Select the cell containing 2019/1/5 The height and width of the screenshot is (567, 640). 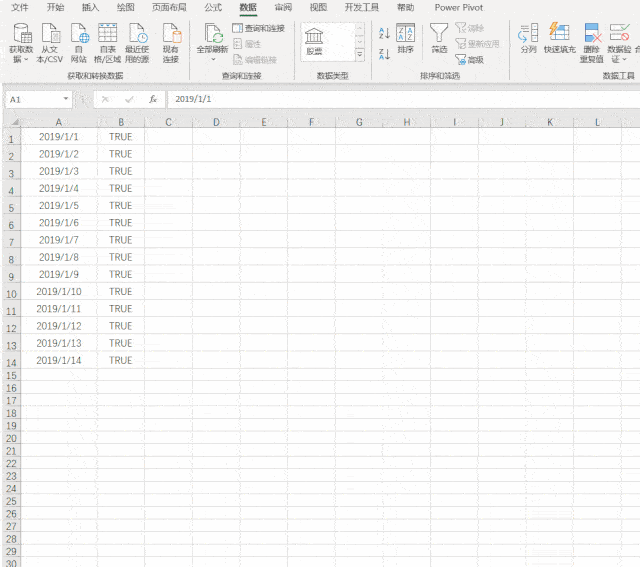pos(59,205)
